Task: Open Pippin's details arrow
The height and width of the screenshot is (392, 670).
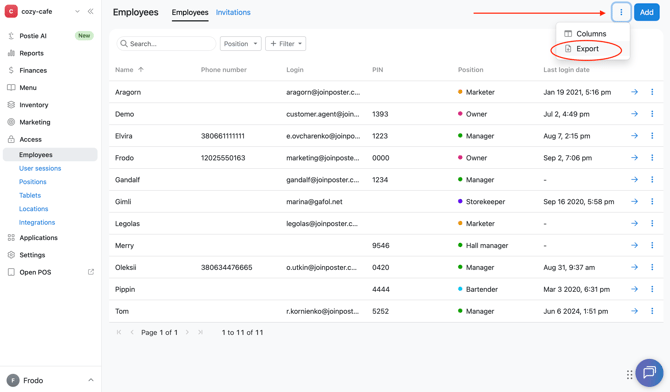Action: [635, 289]
